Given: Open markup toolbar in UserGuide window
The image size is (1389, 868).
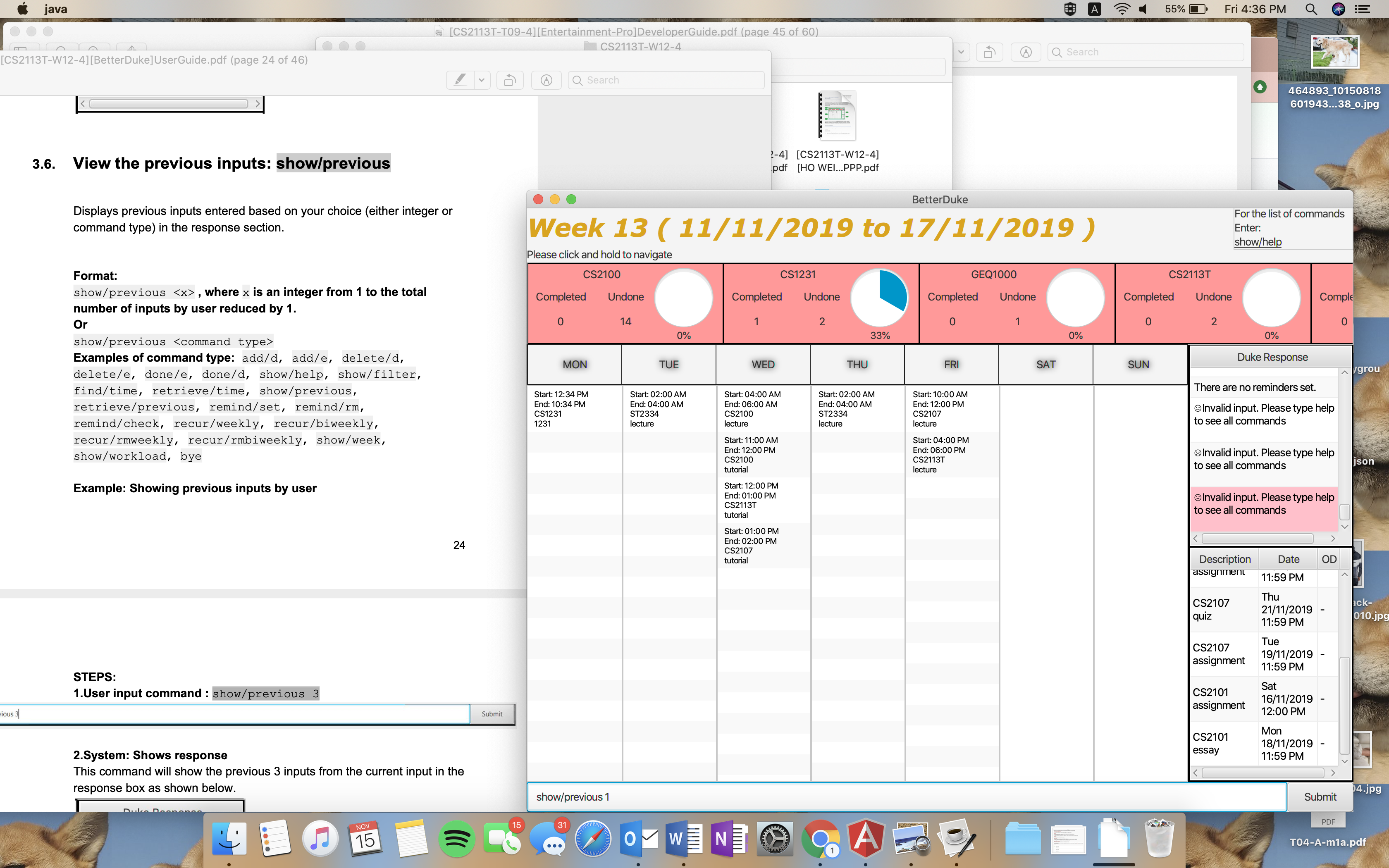Looking at the screenshot, I should point(546,80).
